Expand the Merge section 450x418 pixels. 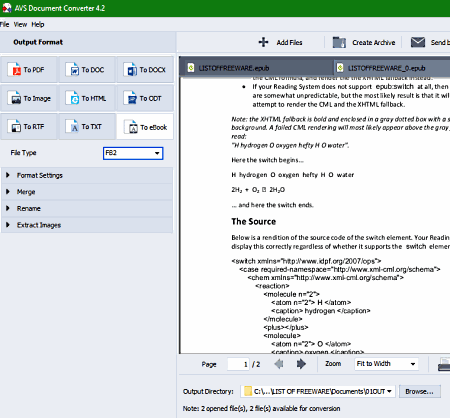pyautogui.click(x=87, y=192)
